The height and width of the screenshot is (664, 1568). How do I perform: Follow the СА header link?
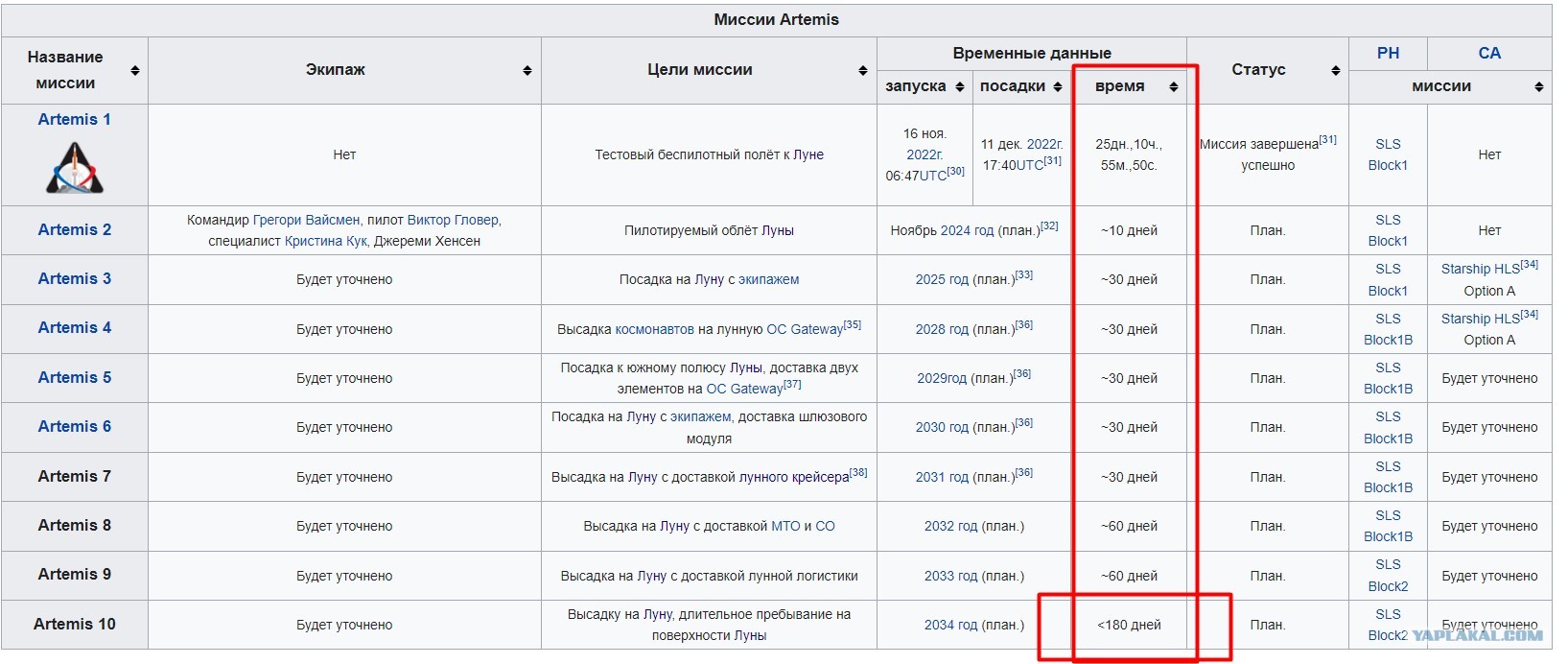tap(1489, 53)
